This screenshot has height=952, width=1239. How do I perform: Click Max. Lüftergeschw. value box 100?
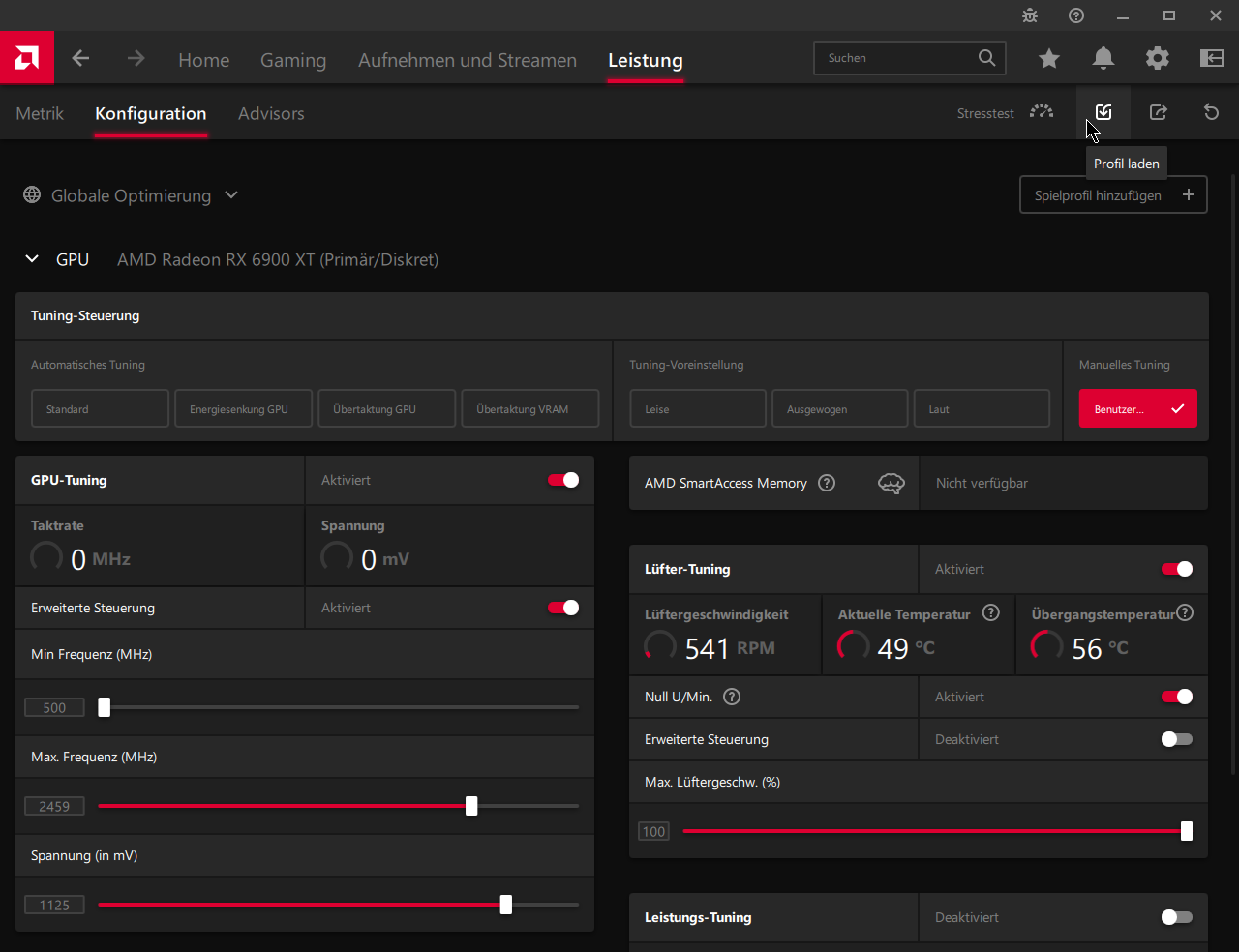tap(654, 831)
